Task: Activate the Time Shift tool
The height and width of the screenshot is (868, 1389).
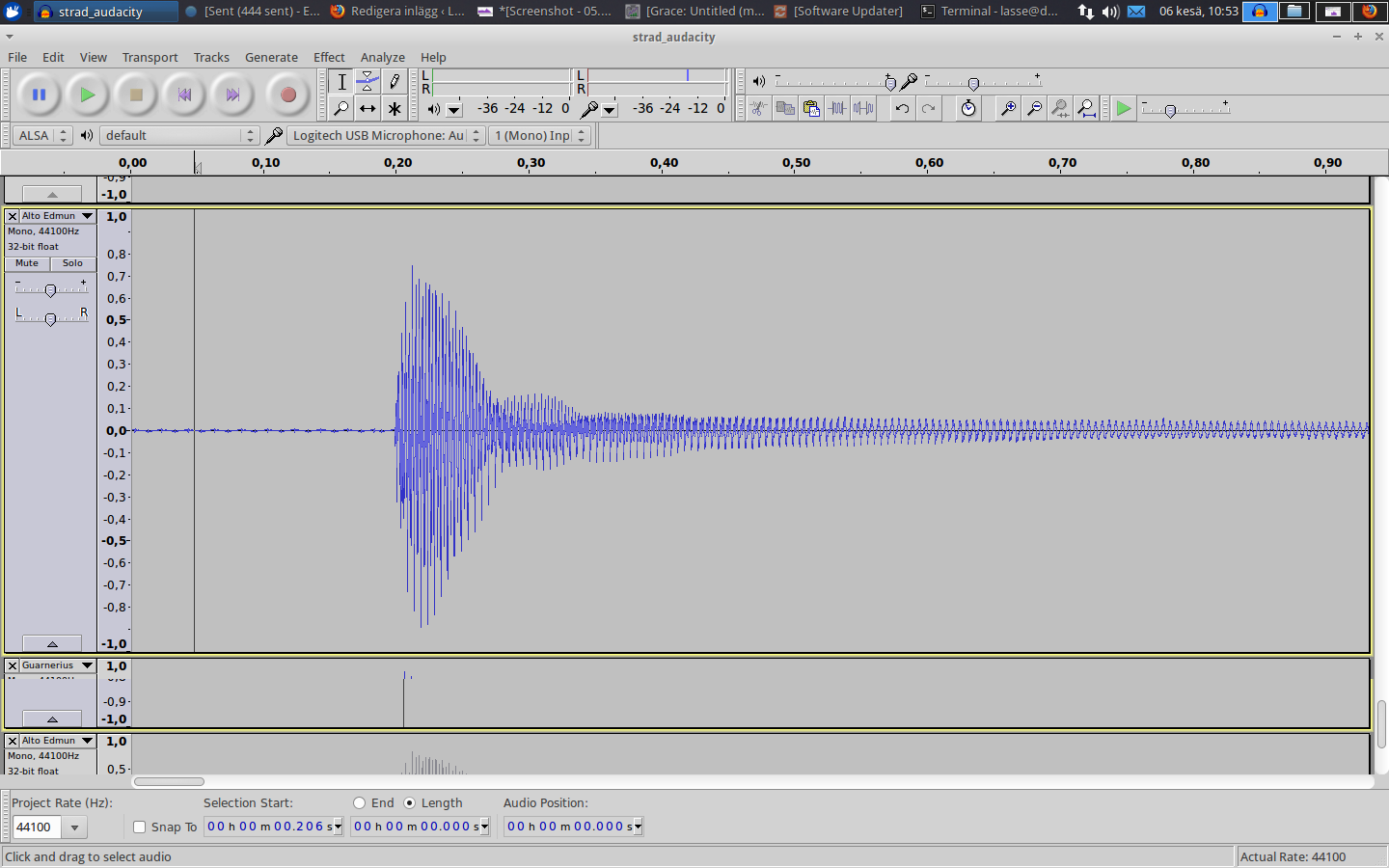Action: 368,108
